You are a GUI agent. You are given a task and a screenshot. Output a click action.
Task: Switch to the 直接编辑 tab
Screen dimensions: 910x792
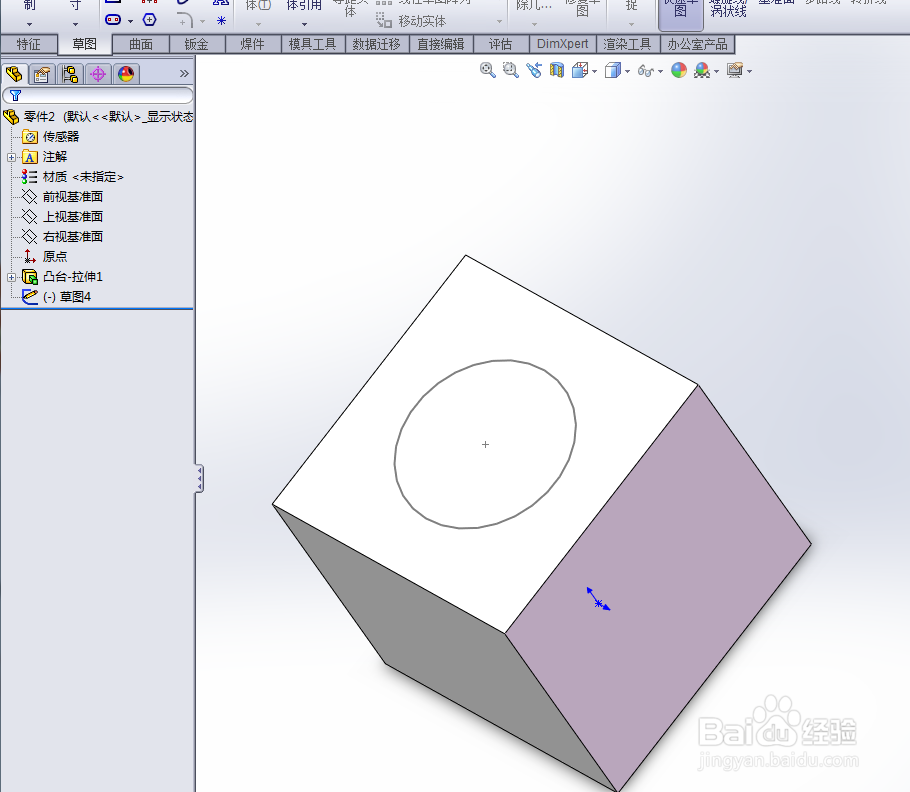pos(441,44)
